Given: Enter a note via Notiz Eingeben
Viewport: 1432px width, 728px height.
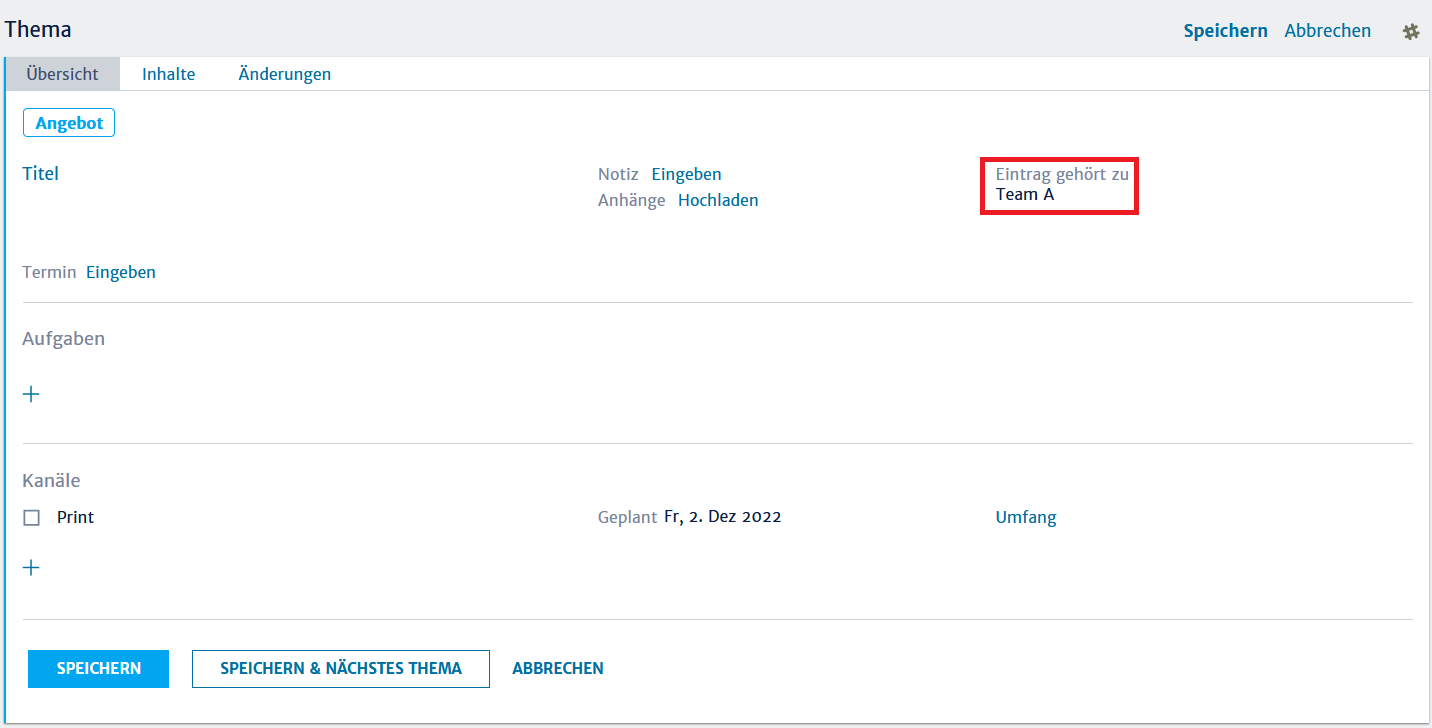Looking at the screenshot, I should tap(686, 175).
